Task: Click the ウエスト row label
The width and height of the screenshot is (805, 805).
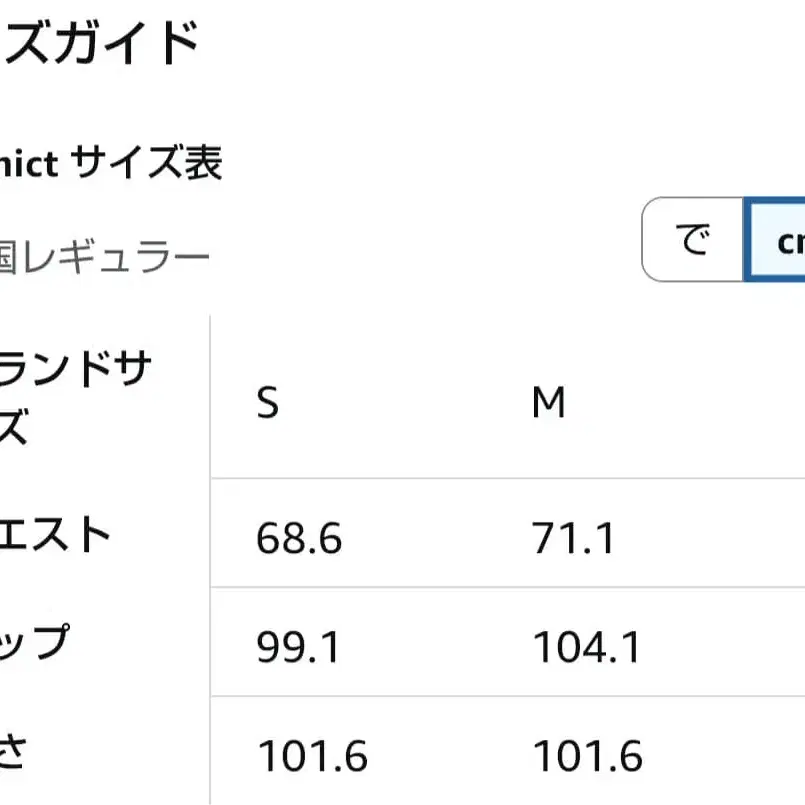Action: click(x=60, y=535)
